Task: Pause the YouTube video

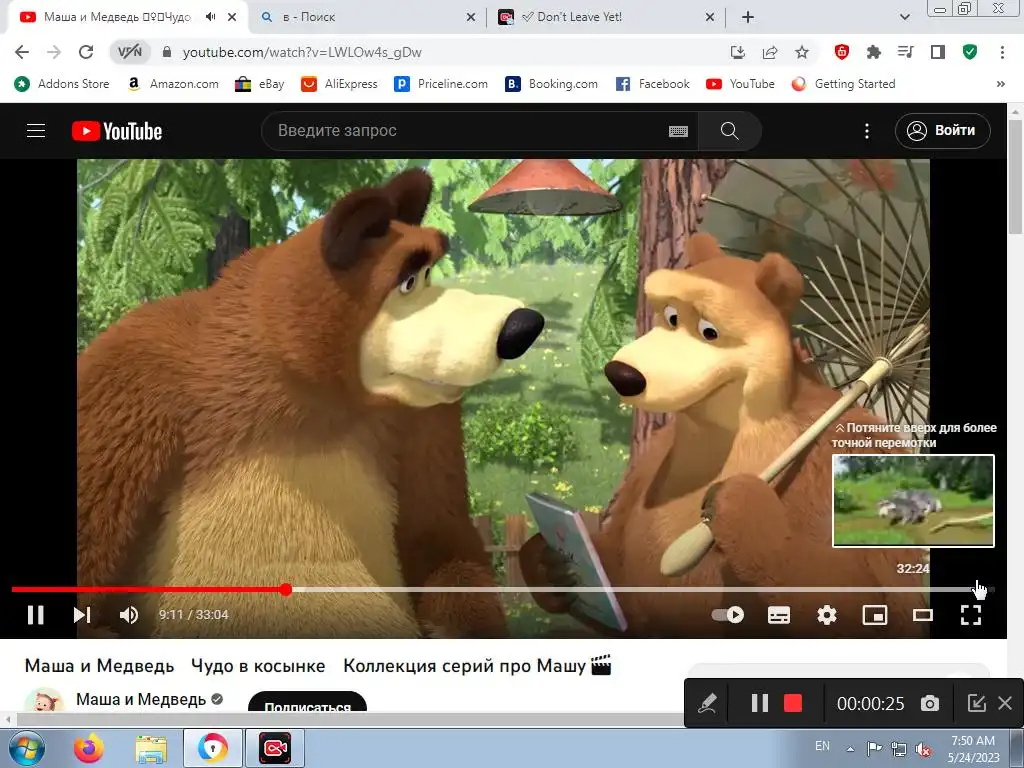Action: 36,615
